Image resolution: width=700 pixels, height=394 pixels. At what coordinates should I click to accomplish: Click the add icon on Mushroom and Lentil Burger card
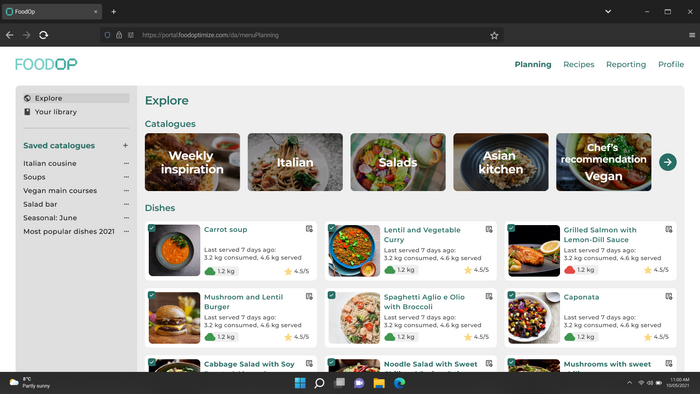click(309, 296)
